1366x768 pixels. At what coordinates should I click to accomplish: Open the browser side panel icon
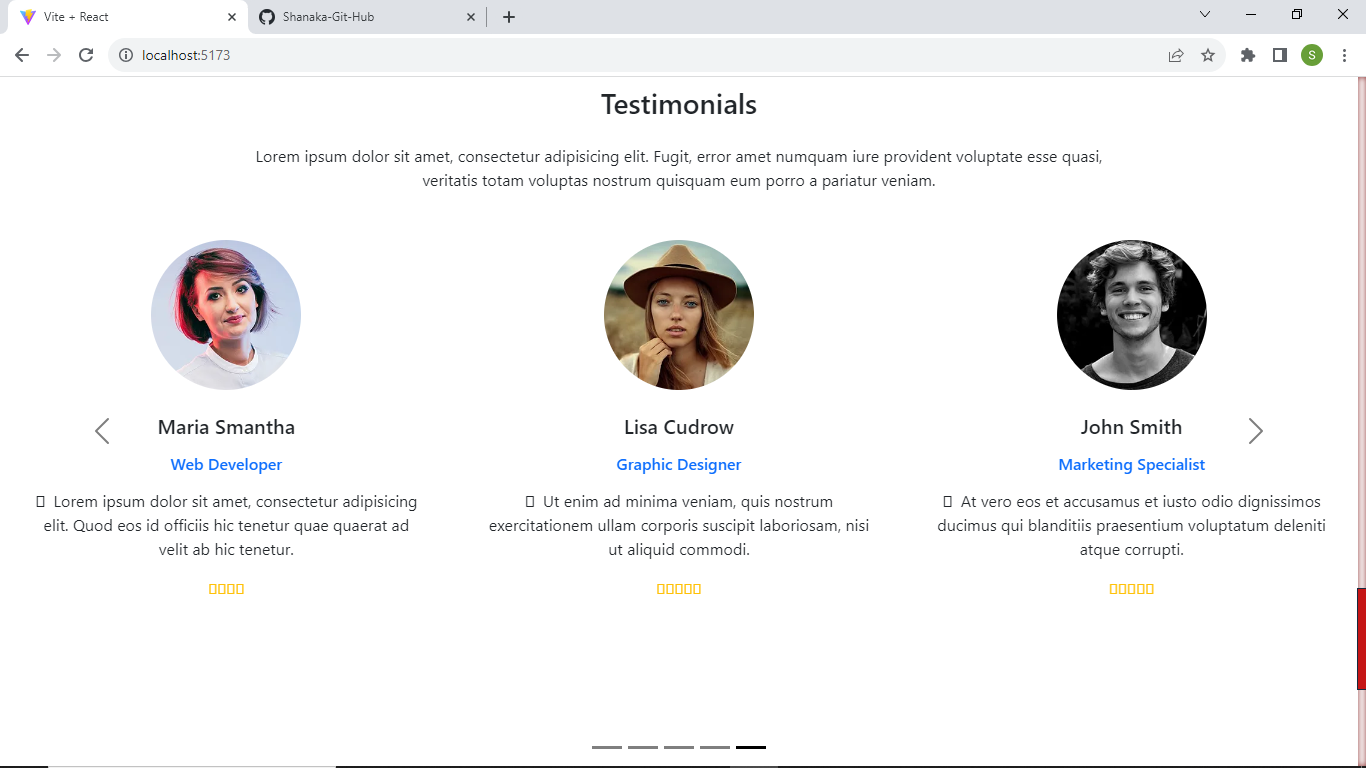click(1280, 55)
